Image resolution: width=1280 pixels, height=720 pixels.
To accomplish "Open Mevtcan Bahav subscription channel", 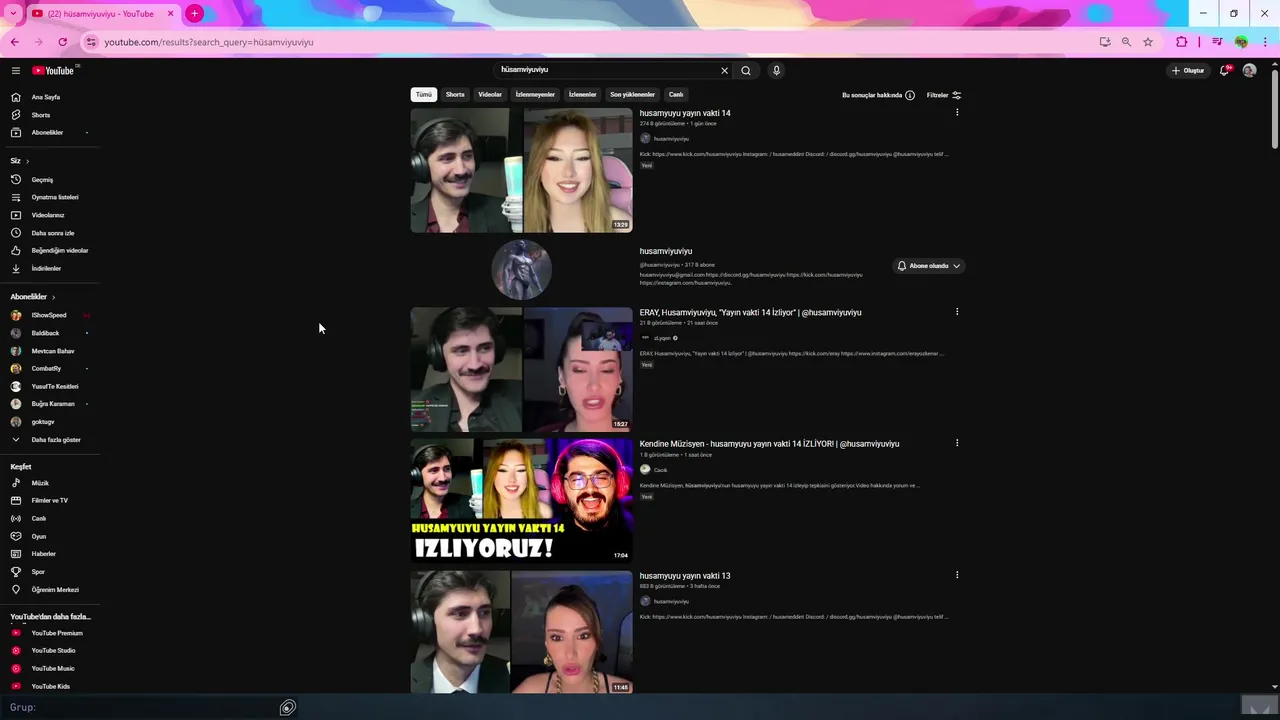I will point(50,351).
